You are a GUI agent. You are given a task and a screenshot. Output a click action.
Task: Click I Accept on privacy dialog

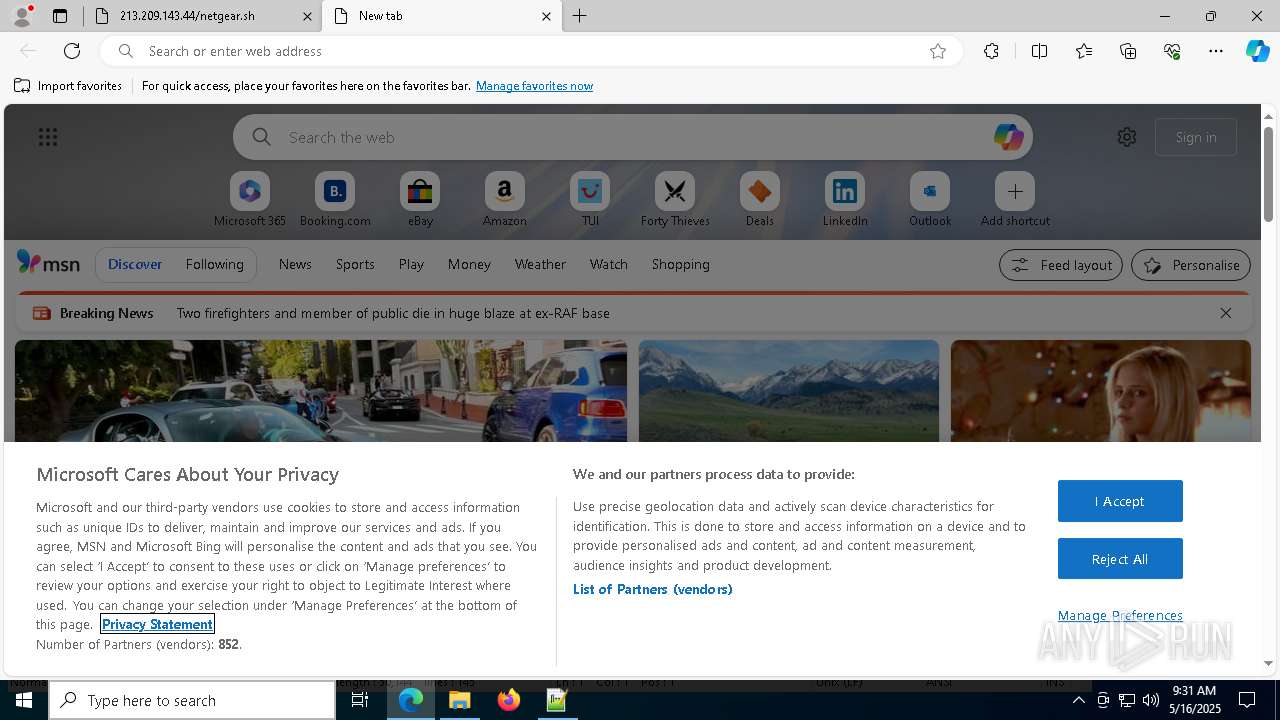click(1120, 501)
